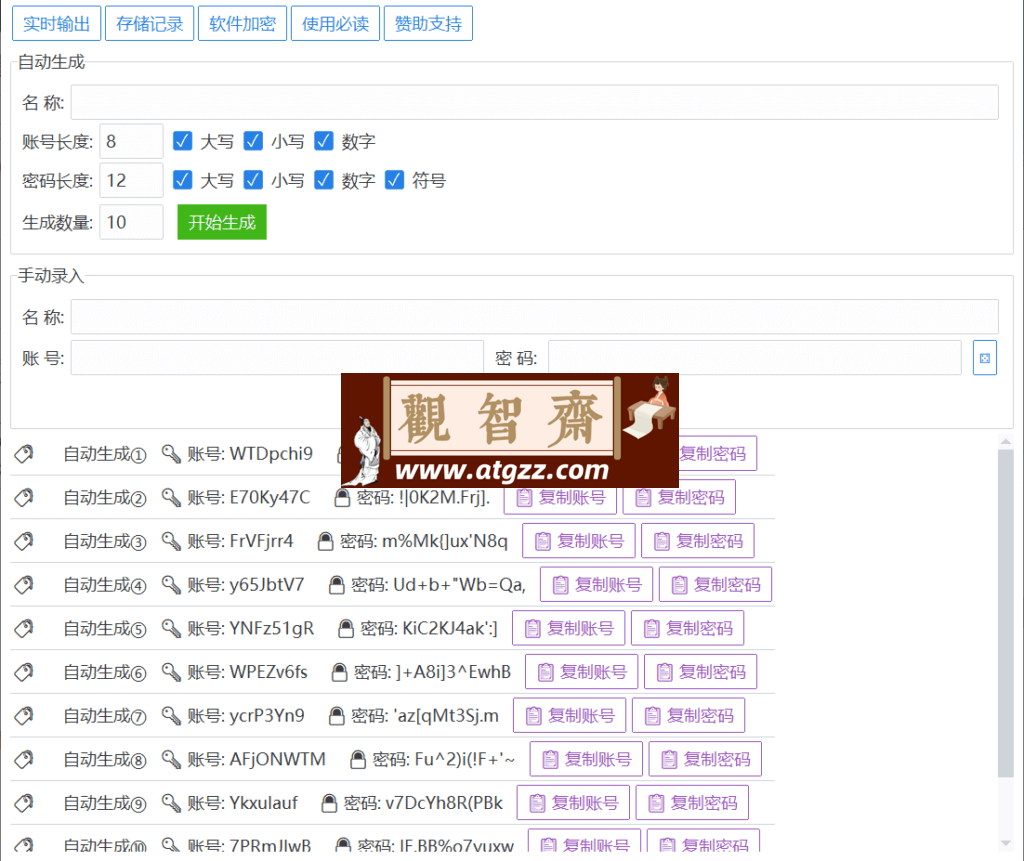Click the 生成数量 field showing 10
Viewport: 1024px width, 861px height.
tap(131, 222)
